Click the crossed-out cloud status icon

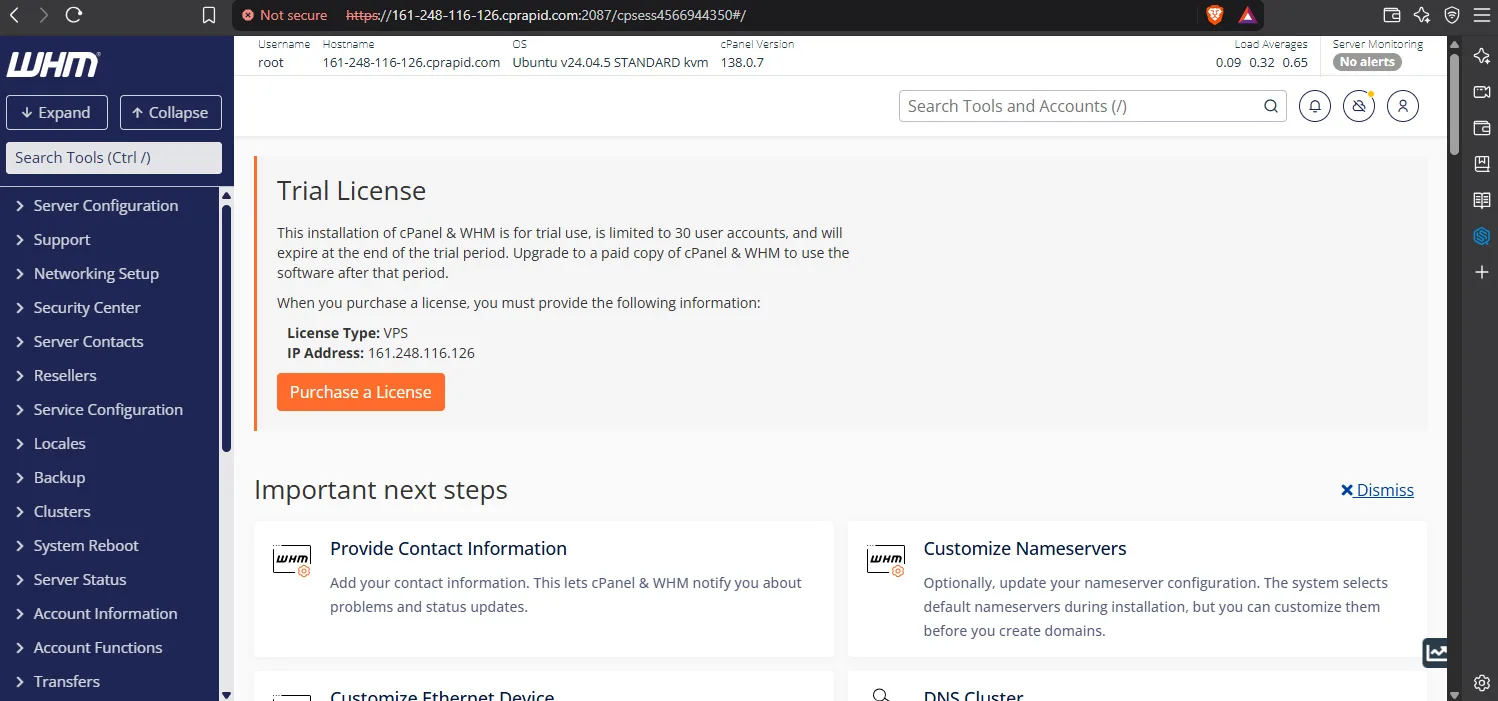[1359, 106]
